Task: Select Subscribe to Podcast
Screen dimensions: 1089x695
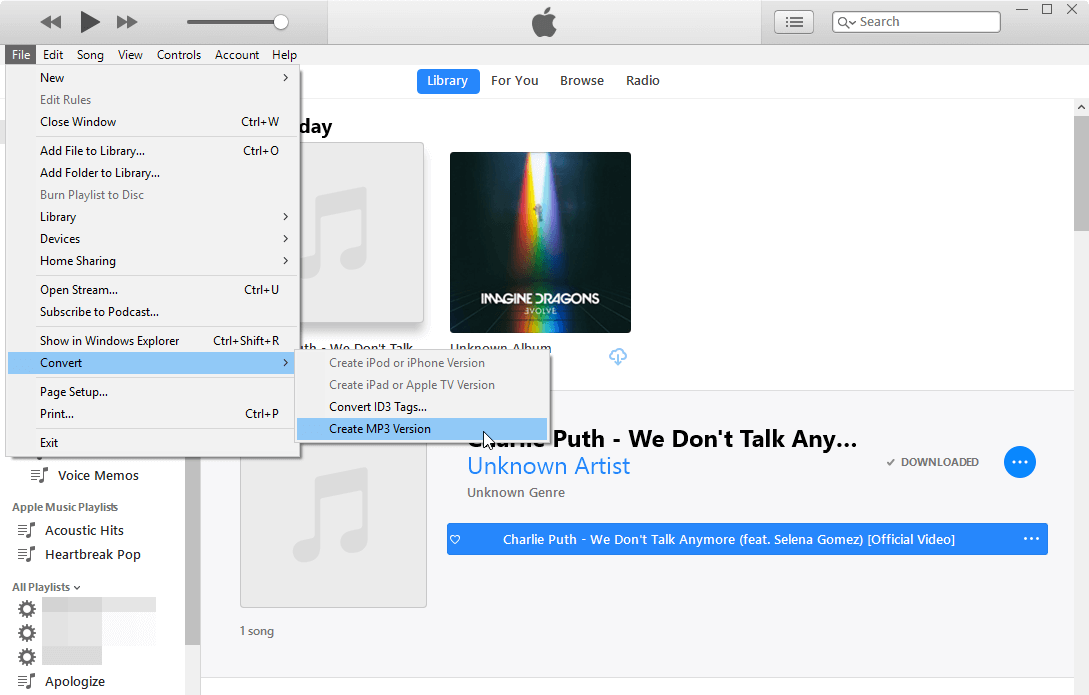Action: click(x=153, y=312)
